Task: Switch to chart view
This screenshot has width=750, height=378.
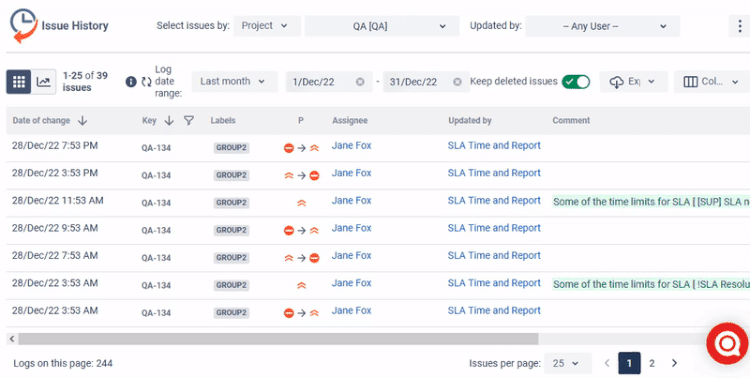Action: [x=44, y=82]
